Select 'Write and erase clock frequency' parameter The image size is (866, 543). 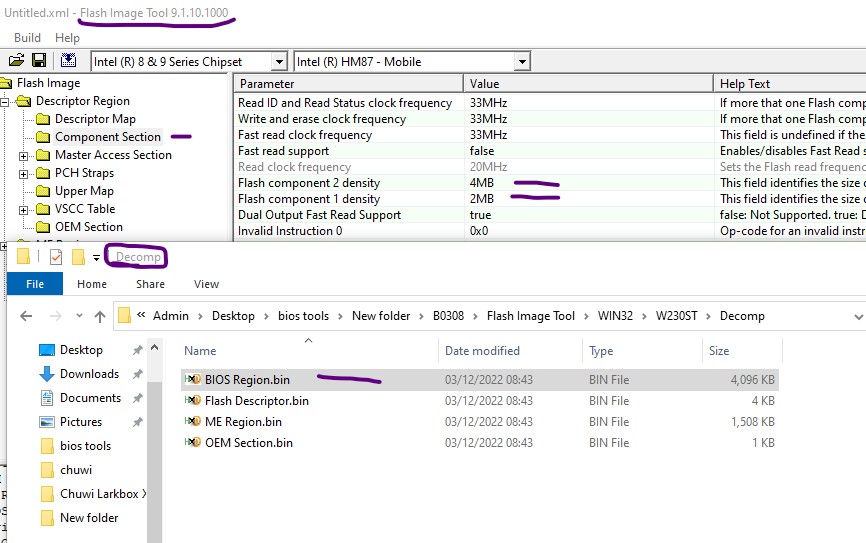coord(321,119)
